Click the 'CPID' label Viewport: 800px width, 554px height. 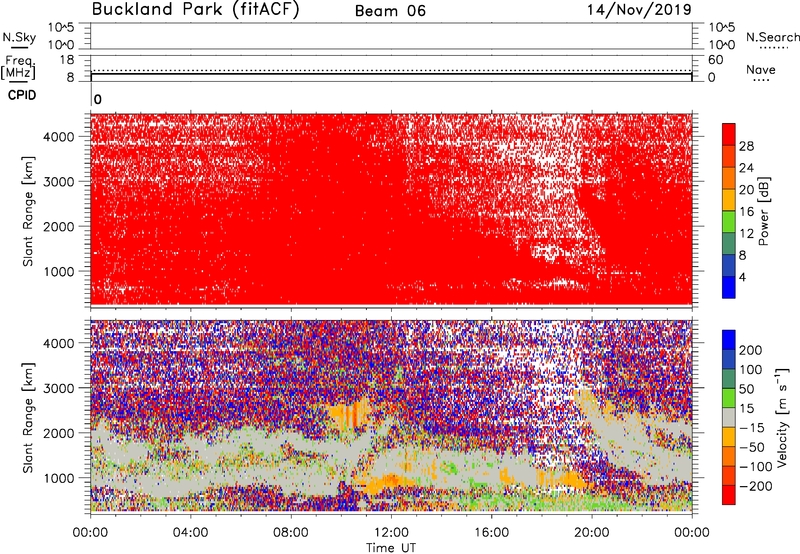pos(22,95)
